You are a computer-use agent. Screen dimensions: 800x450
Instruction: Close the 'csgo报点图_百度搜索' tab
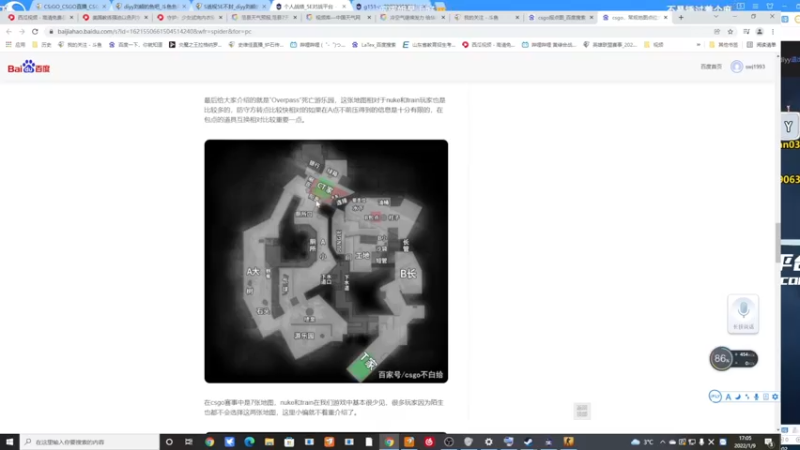pyautogui.click(x=591, y=17)
